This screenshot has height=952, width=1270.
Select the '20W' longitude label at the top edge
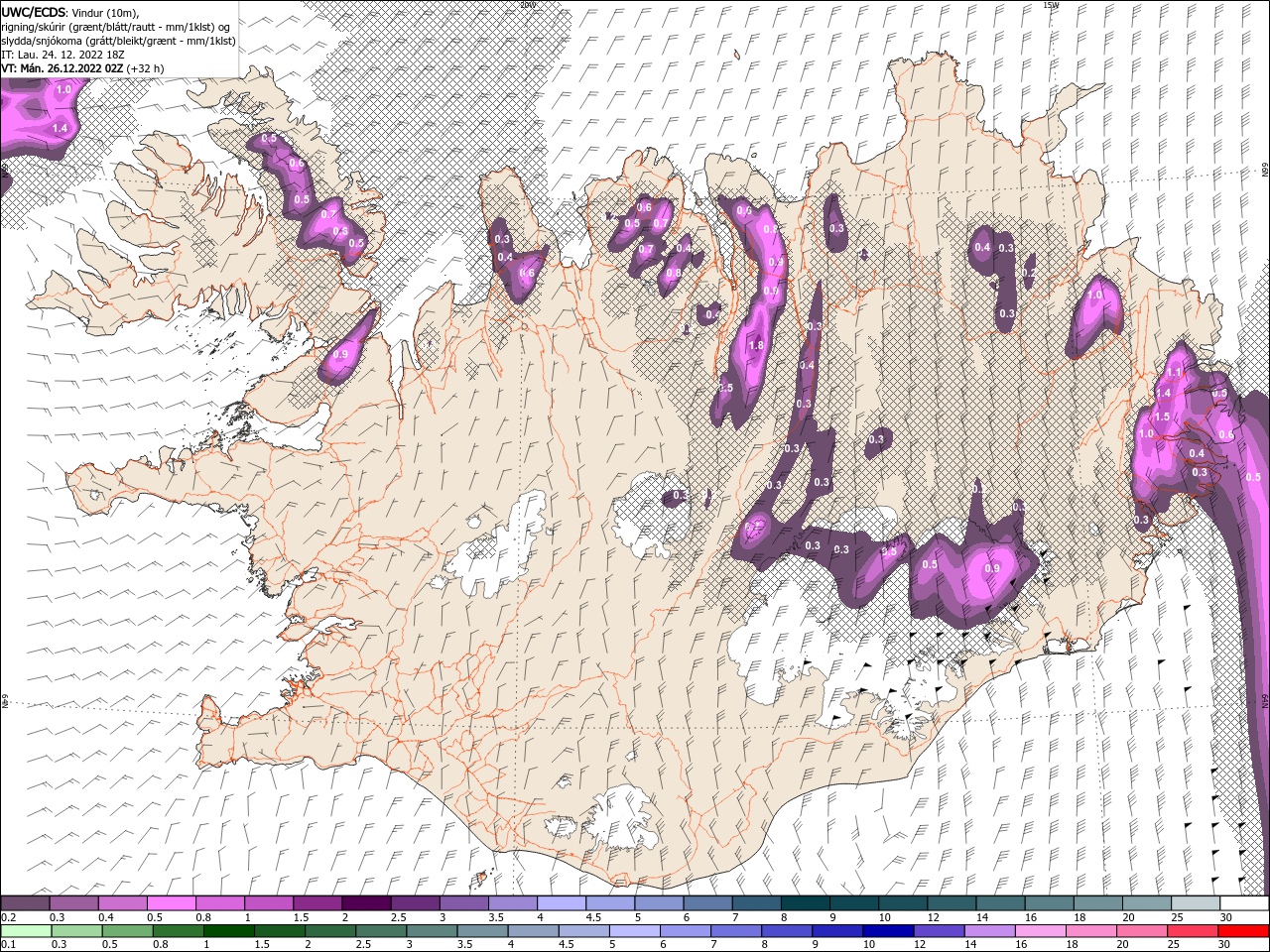point(527,4)
